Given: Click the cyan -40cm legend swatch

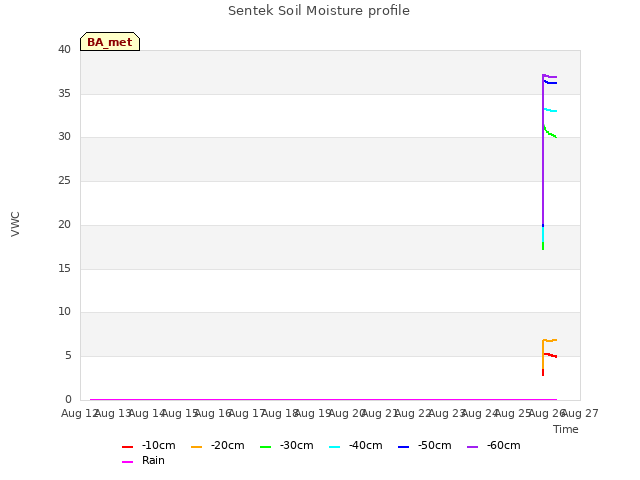Looking at the screenshot, I should pos(334,447).
